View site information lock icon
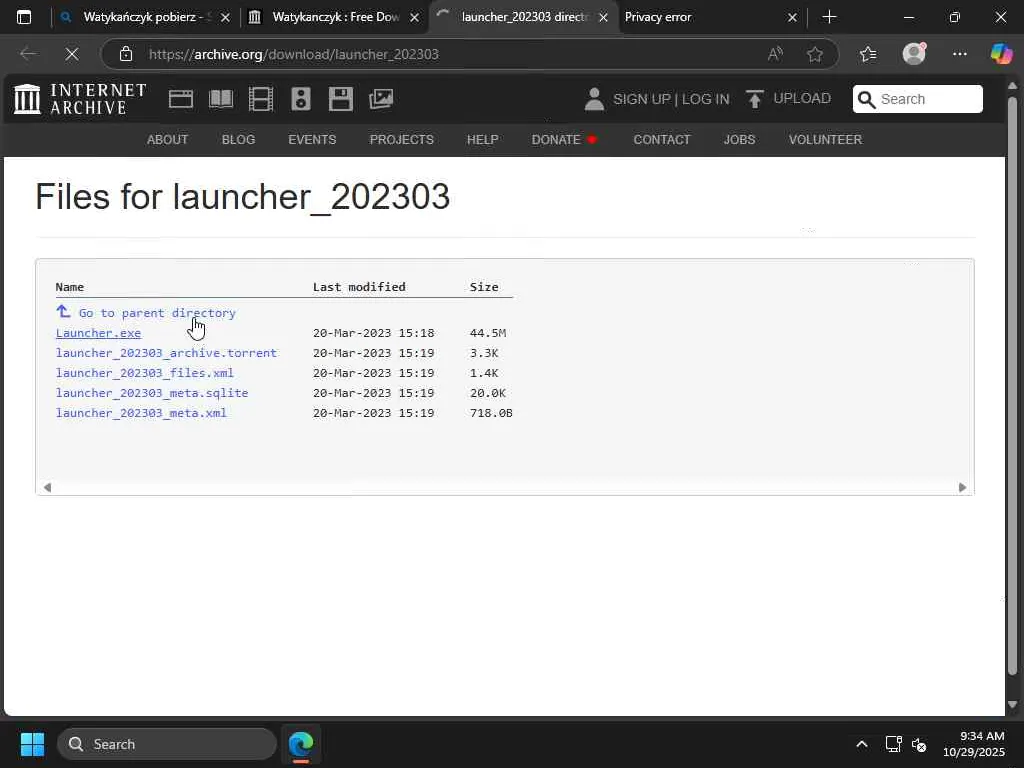Screen dimensions: 1024x768 [x=126, y=54]
